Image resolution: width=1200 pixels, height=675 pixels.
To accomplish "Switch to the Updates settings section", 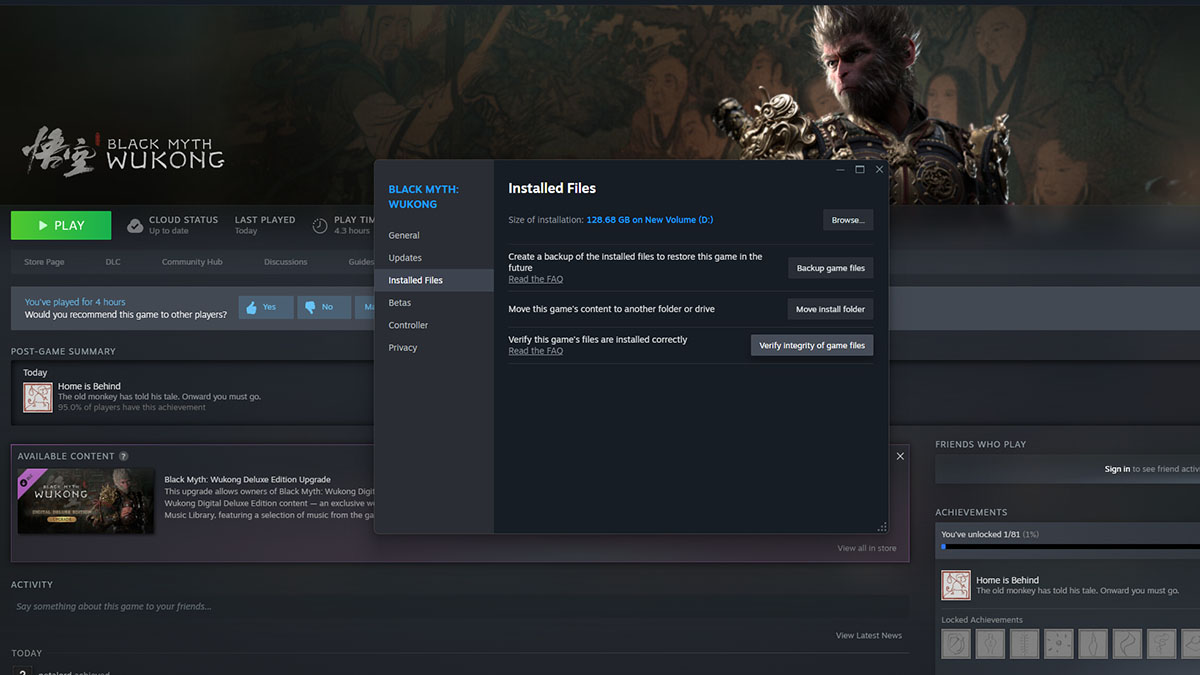I will point(405,257).
